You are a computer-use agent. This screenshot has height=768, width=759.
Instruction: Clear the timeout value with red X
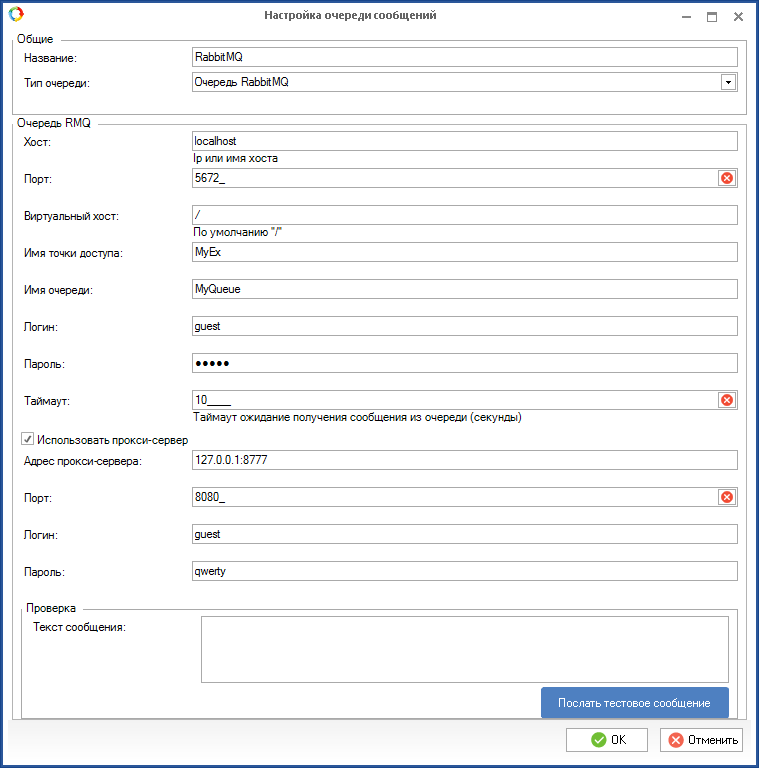tap(727, 400)
